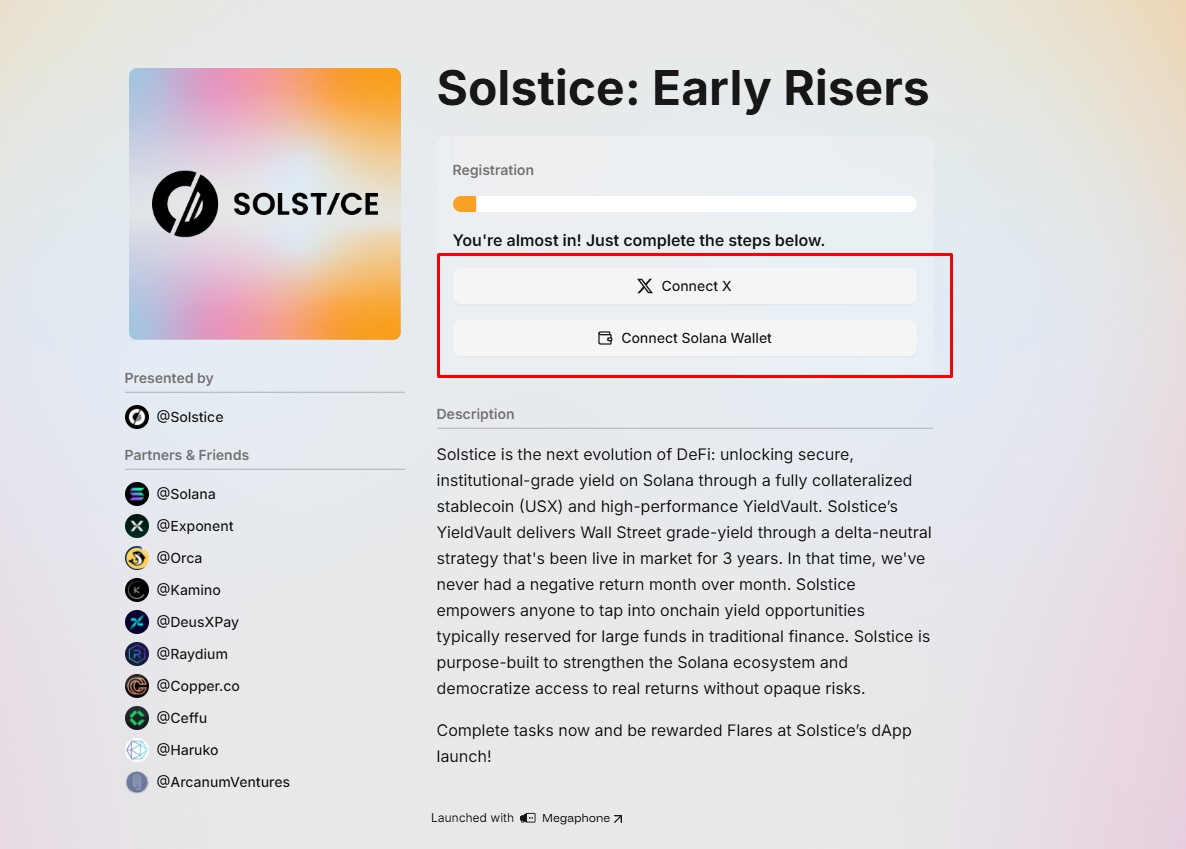Click the Orca partner logo icon
This screenshot has width=1186, height=849.
click(x=137, y=558)
